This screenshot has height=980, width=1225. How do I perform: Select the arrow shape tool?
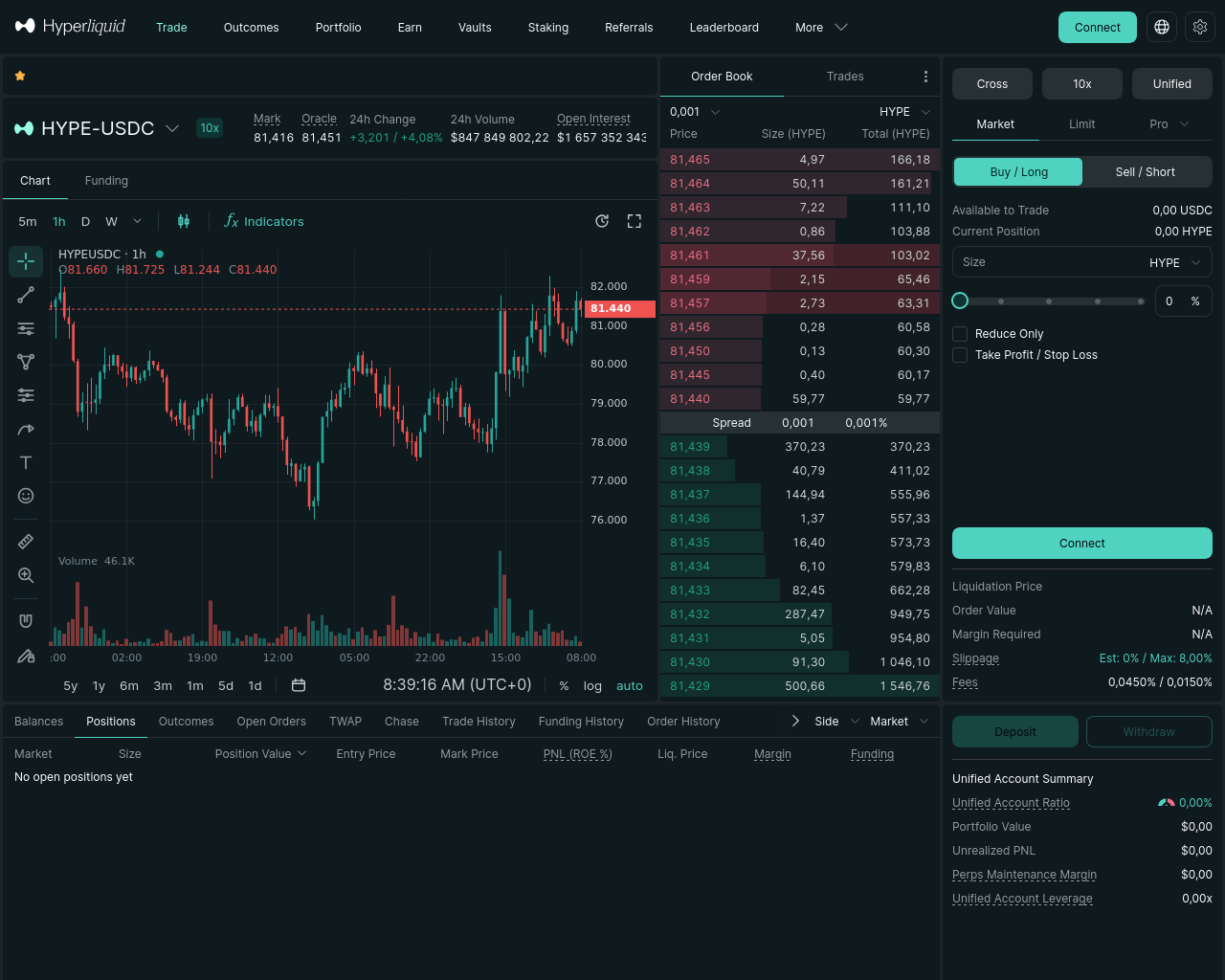26,429
